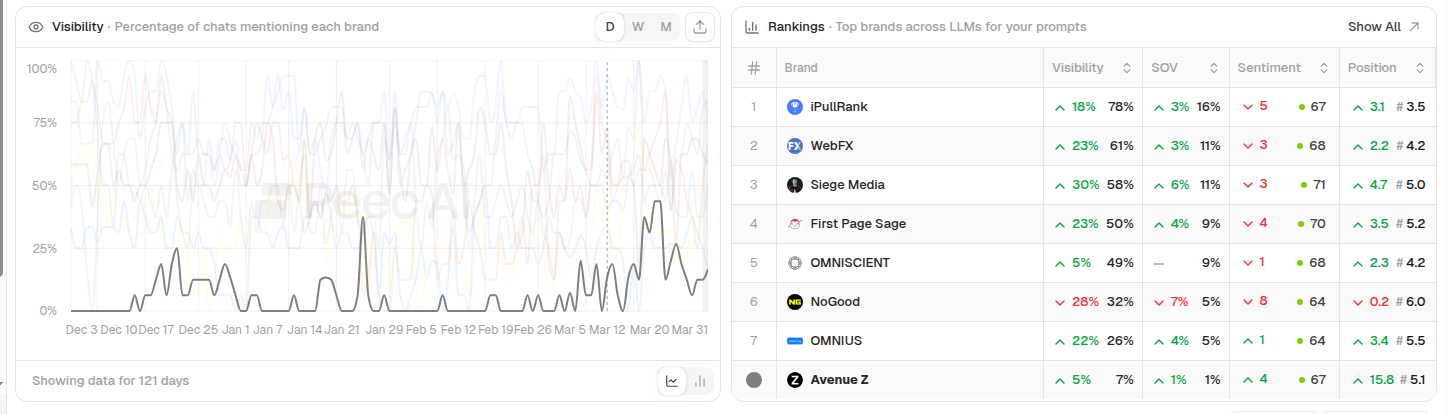The image size is (1448, 414).
Task: Click the hash column header icon
Action: click(x=754, y=68)
